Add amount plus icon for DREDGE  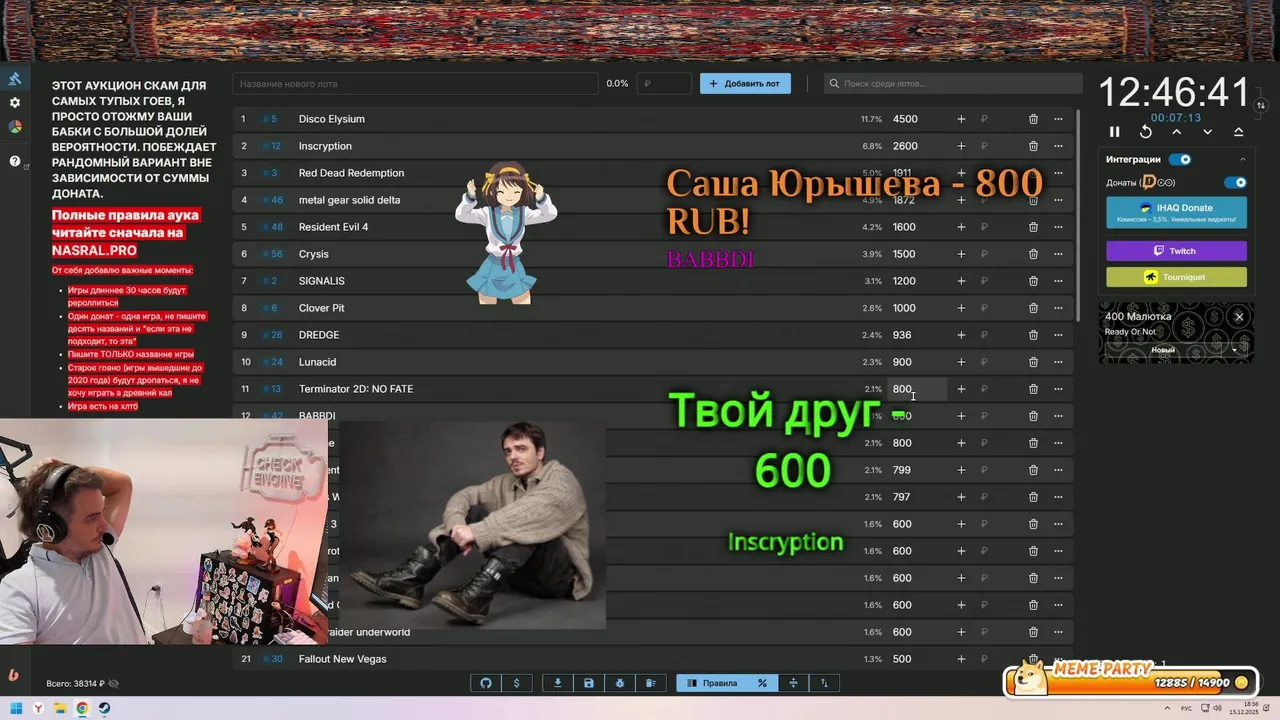[x=961, y=335]
